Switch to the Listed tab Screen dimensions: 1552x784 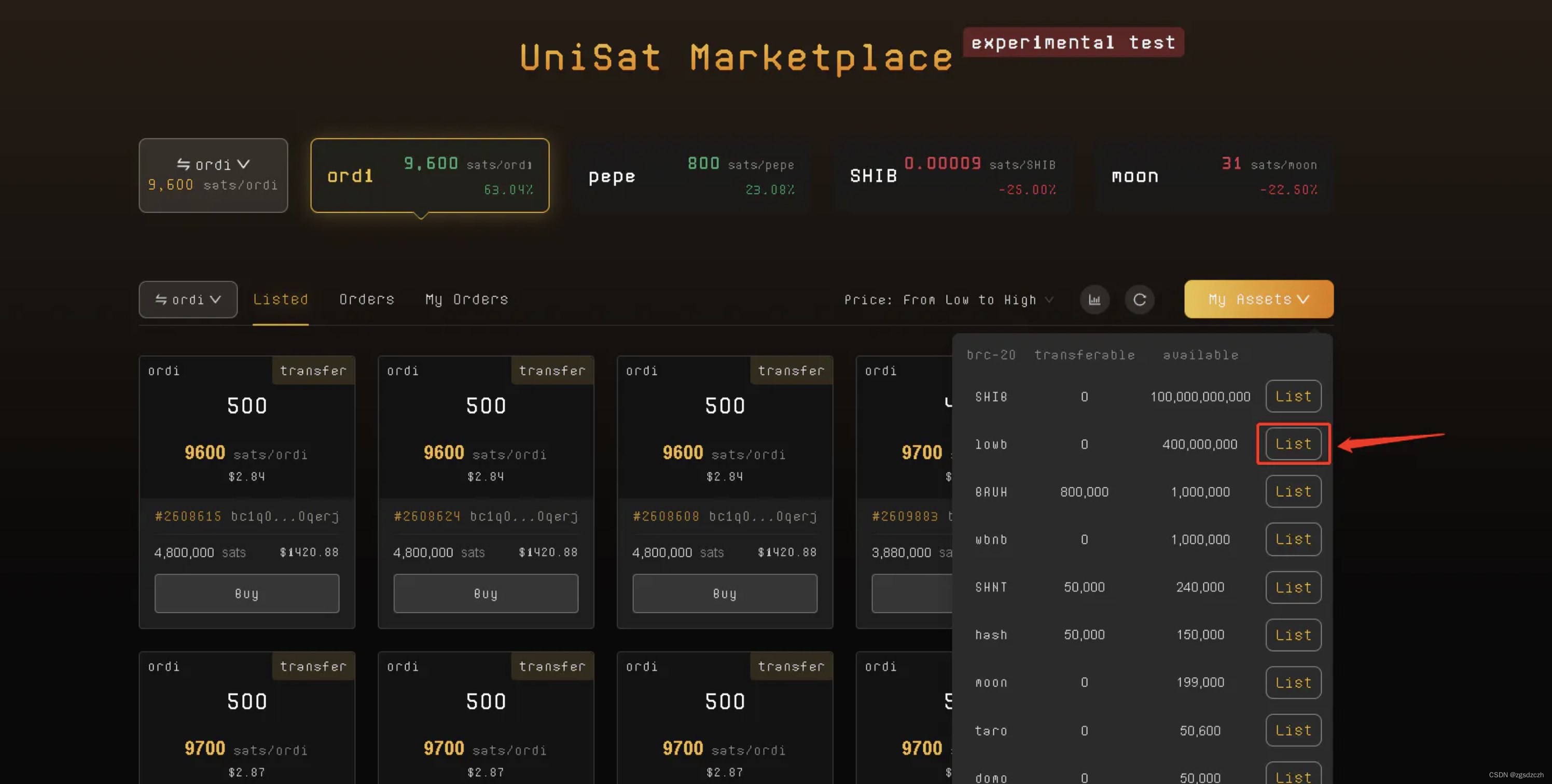pos(280,299)
